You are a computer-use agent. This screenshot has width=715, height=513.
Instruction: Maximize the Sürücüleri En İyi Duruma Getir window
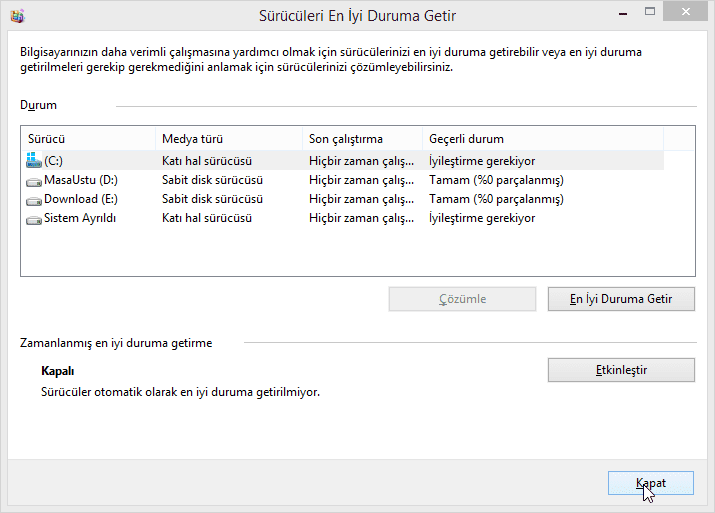click(x=650, y=11)
